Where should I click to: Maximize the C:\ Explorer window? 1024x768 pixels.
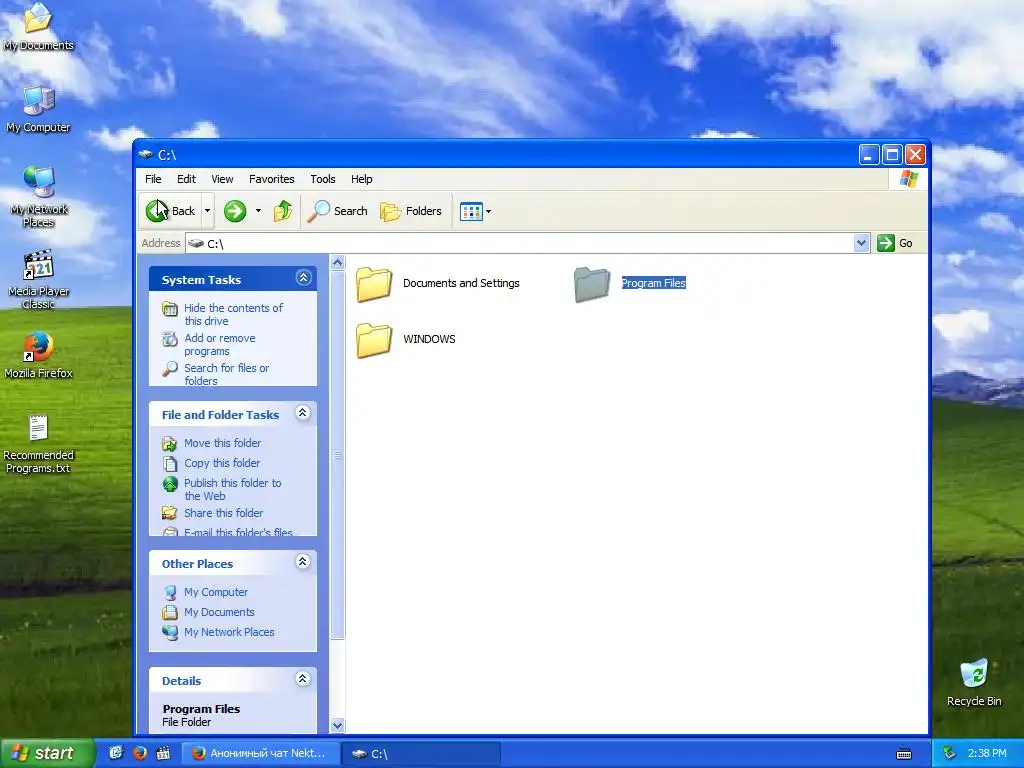tap(892, 155)
